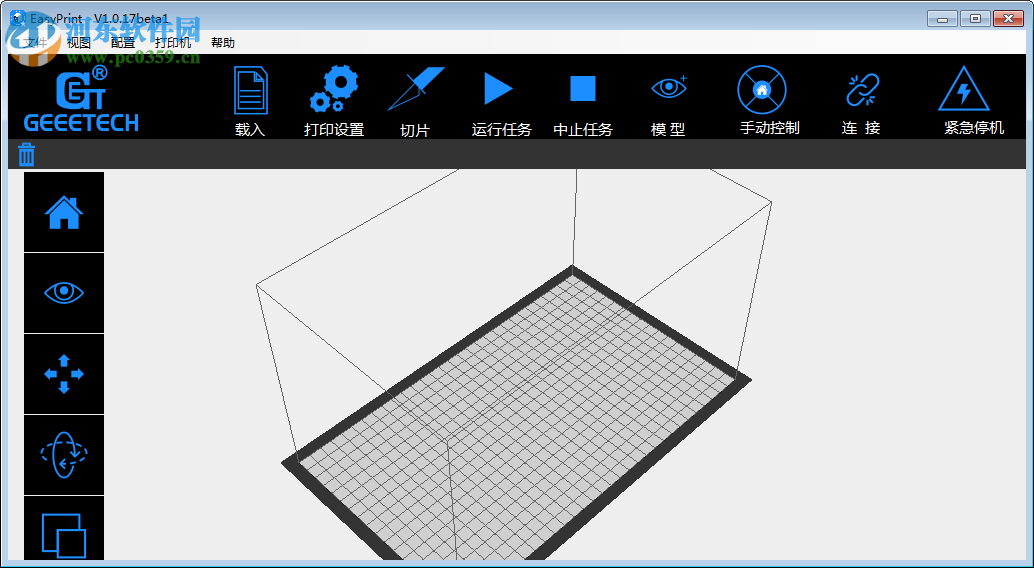Open the 模型 model eye icon
This screenshot has height=568, width=1034.
669,87
